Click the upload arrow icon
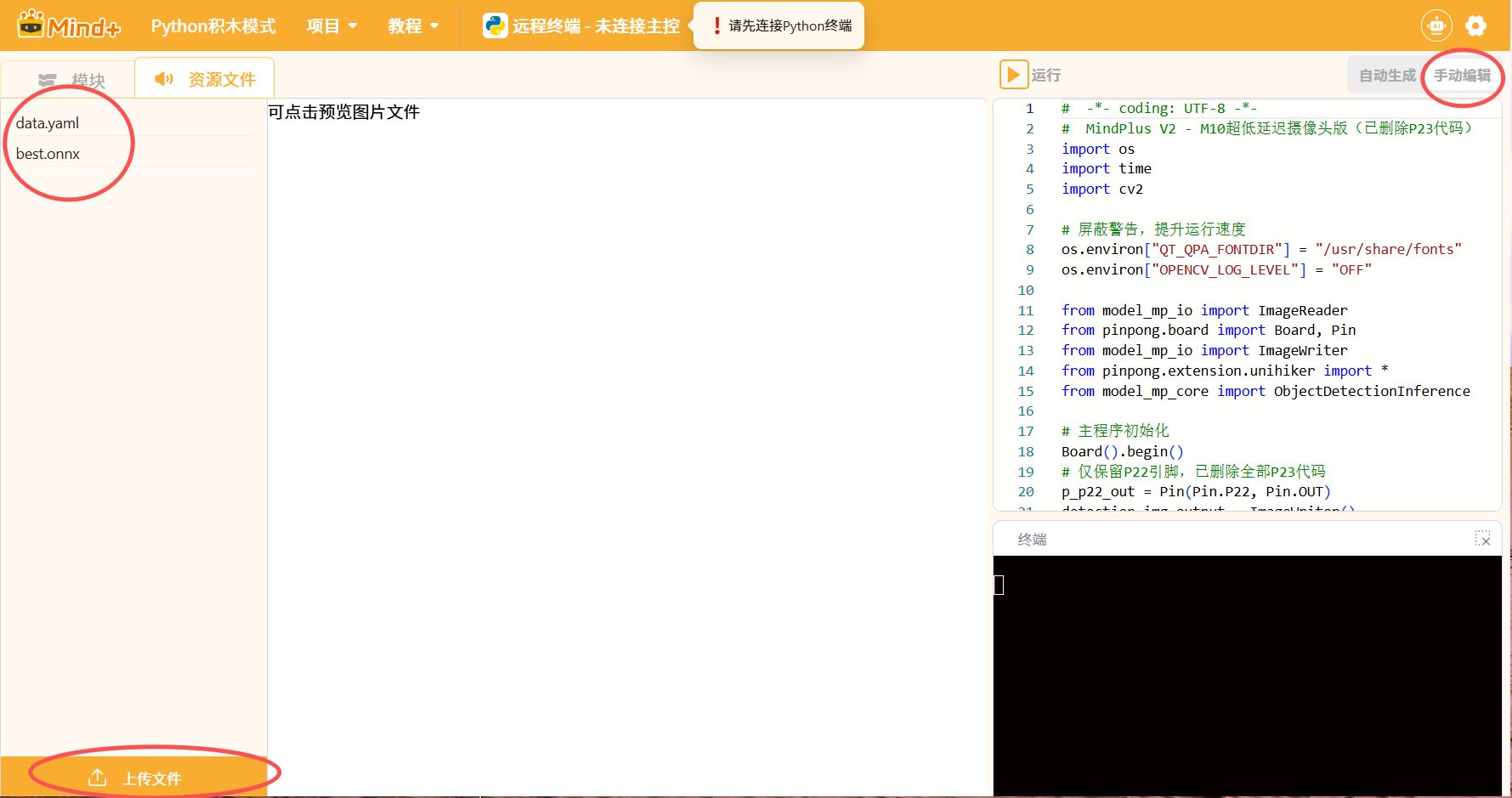This screenshot has width=1512, height=798. [x=98, y=778]
